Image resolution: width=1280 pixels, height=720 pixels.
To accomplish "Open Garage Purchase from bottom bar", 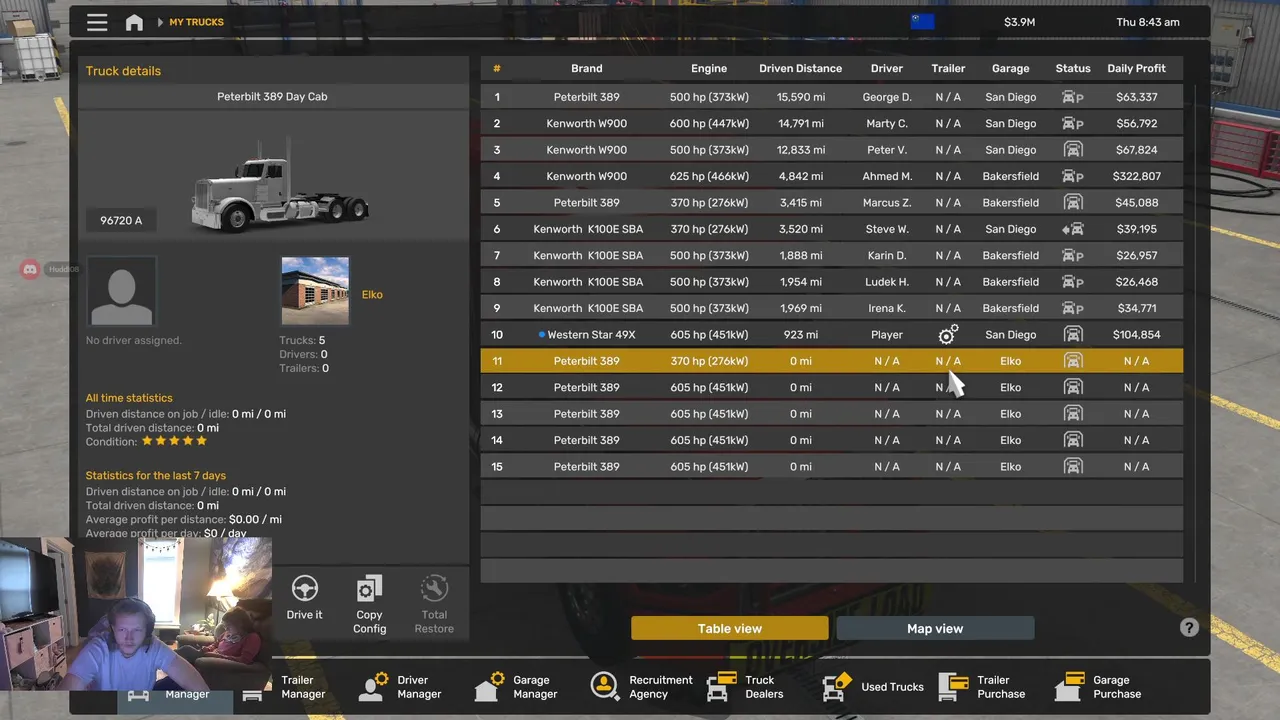I will pyautogui.click(x=1098, y=687).
